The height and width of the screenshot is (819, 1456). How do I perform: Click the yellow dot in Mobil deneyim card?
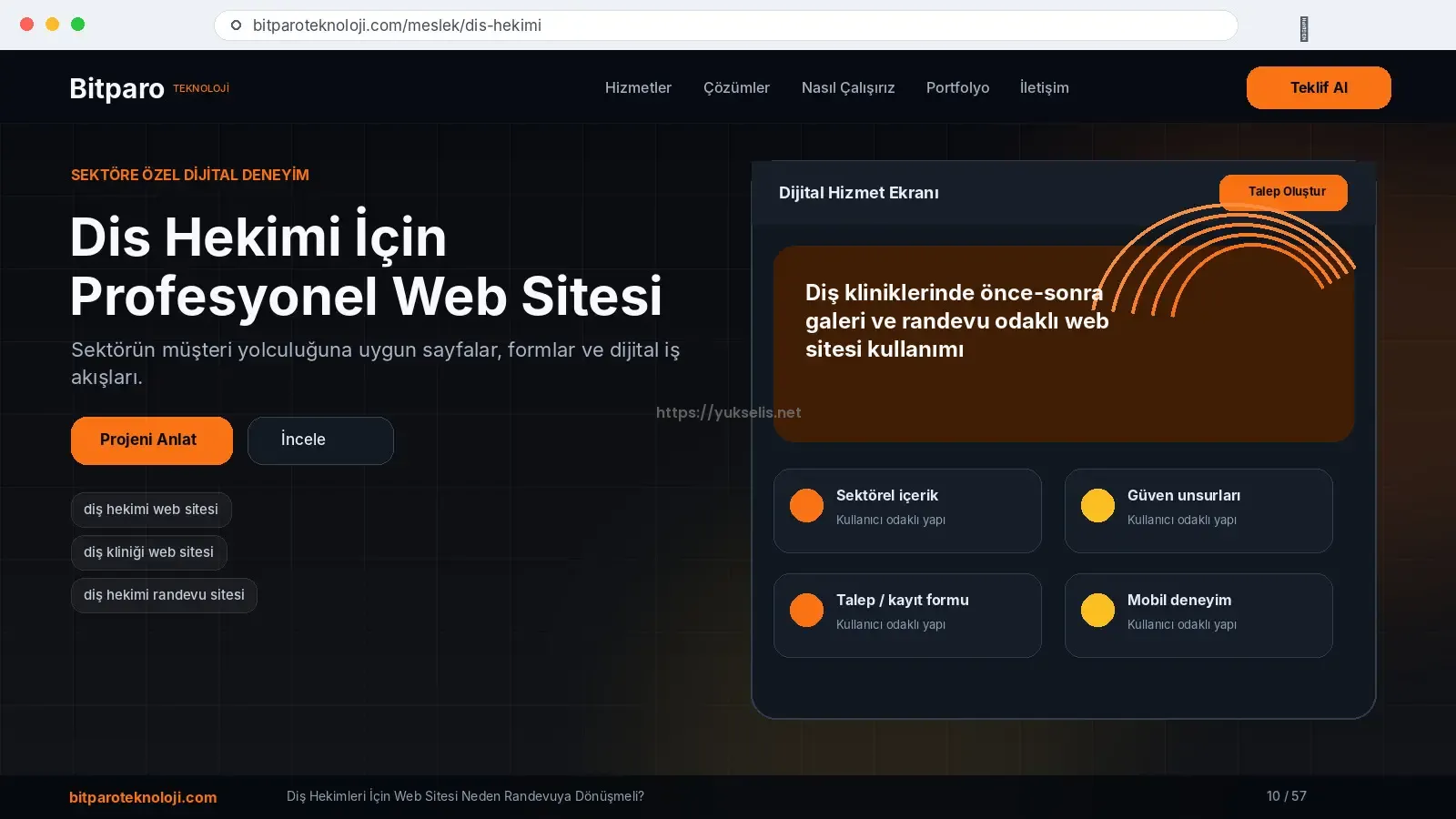(x=1097, y=610)
